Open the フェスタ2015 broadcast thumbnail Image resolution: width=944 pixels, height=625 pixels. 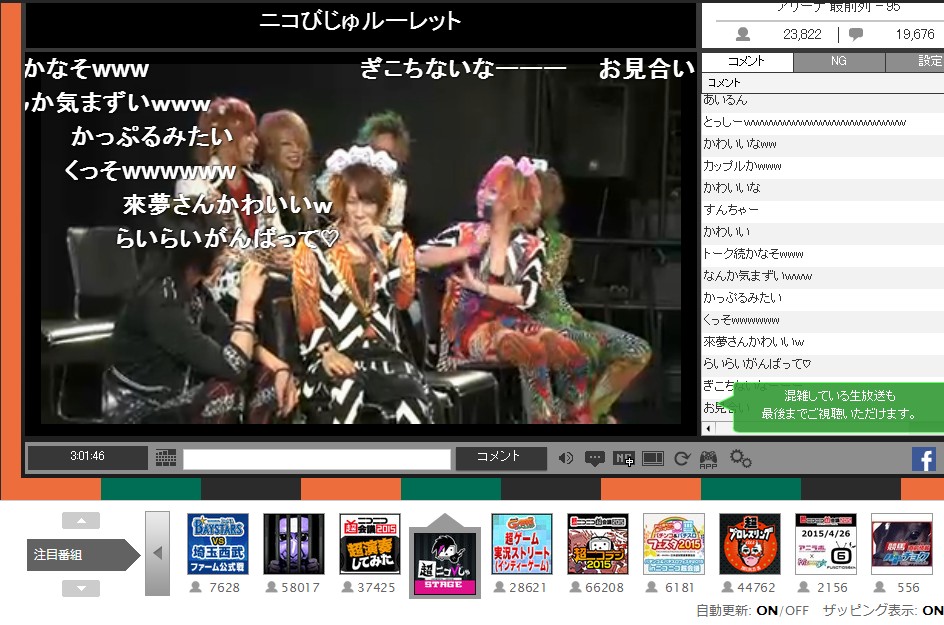pos(674,544)
